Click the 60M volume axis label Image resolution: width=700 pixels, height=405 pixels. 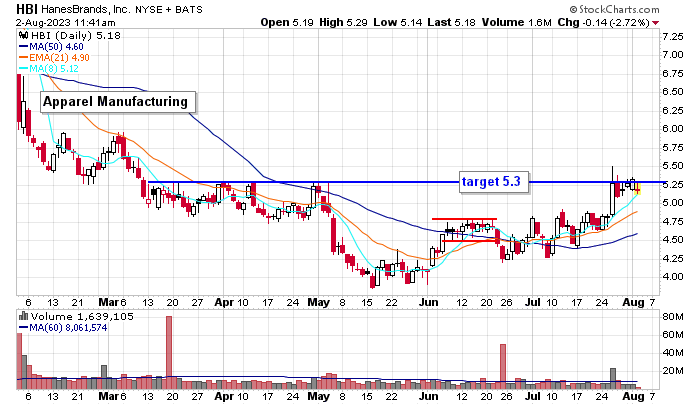(673, 335)
